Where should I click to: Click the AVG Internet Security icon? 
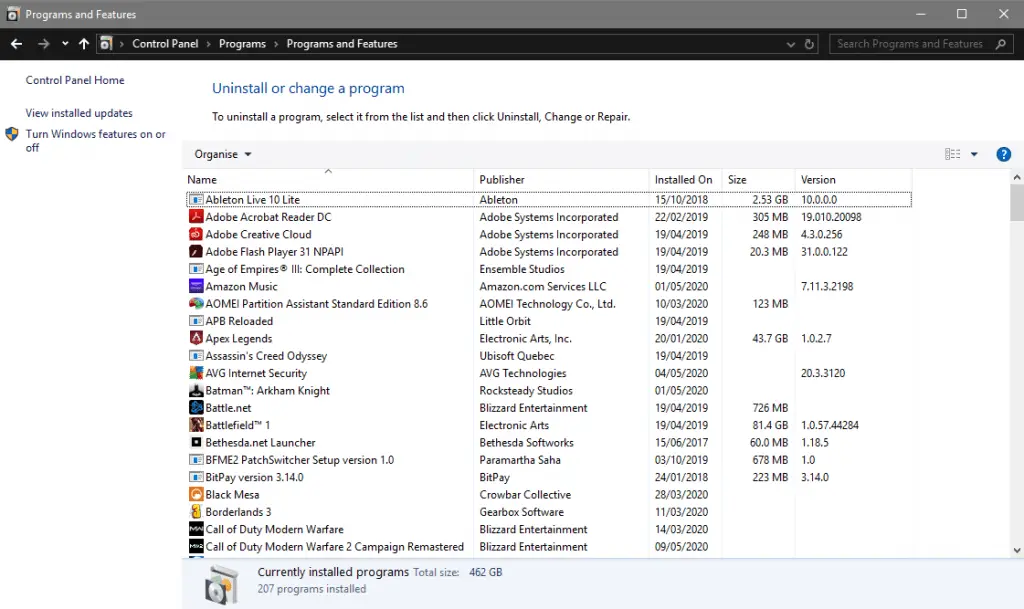196,373
